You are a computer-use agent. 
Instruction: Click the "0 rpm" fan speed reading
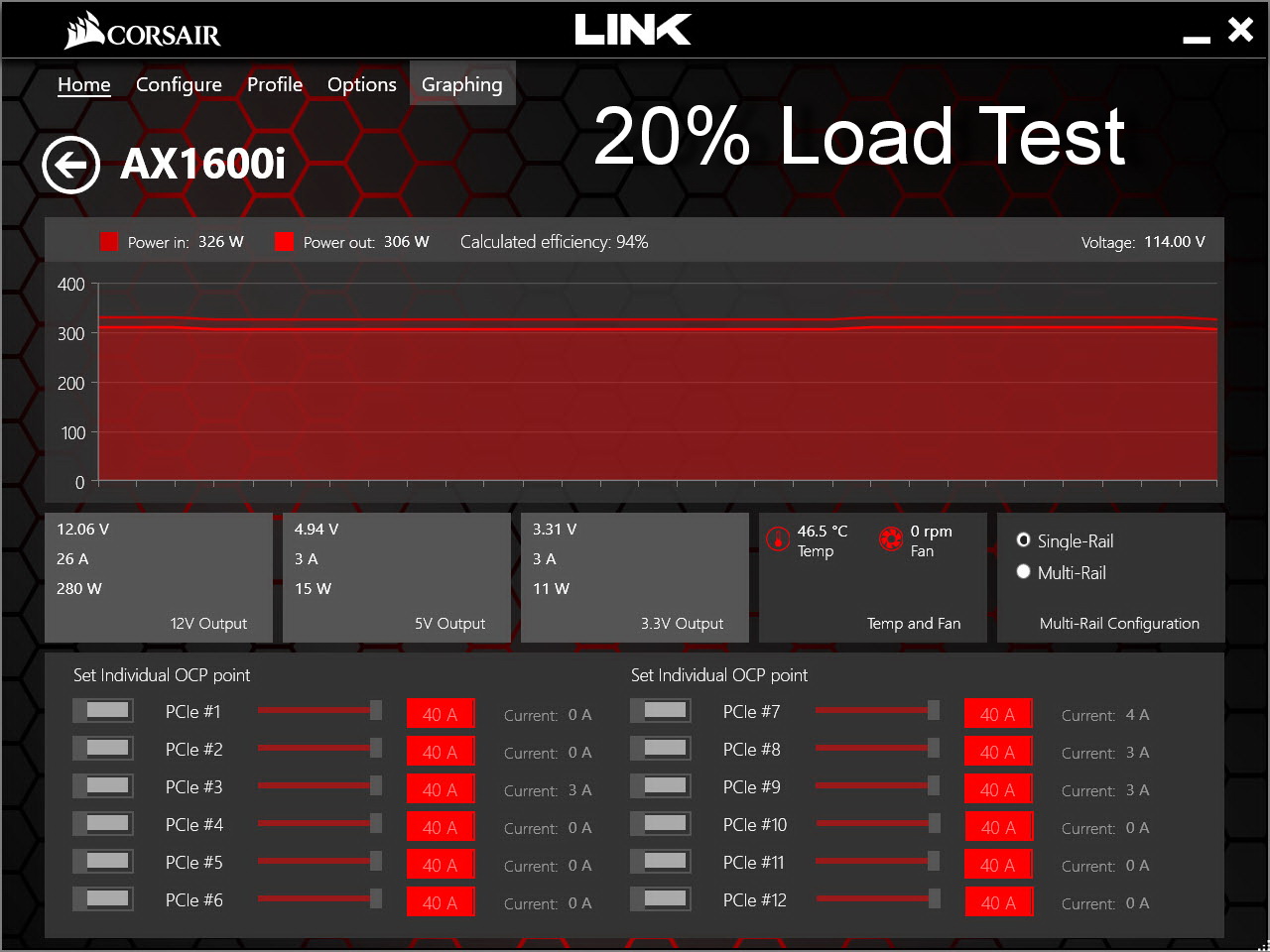931,532
